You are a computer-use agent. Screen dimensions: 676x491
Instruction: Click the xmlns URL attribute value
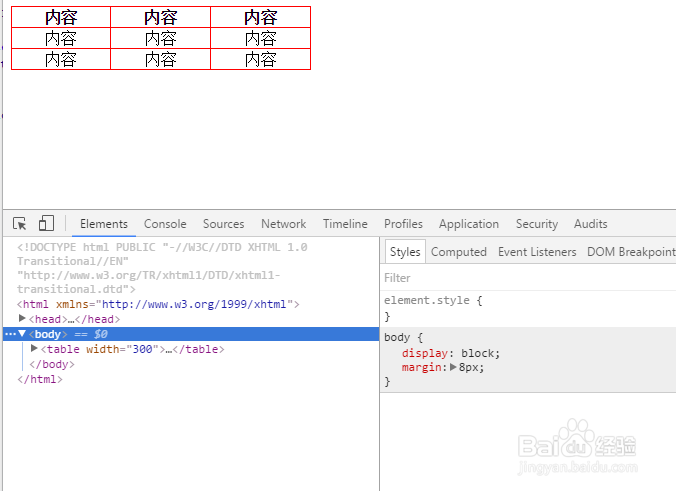click(194, 304)
